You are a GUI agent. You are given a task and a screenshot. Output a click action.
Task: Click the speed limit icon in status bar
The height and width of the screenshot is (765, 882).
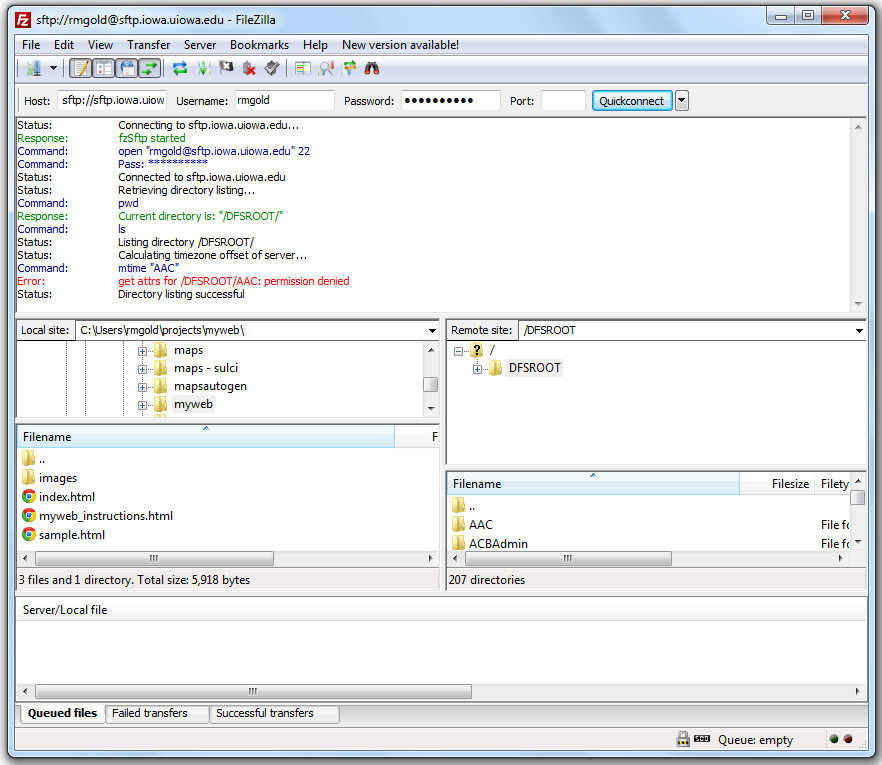tap(701, 739)
